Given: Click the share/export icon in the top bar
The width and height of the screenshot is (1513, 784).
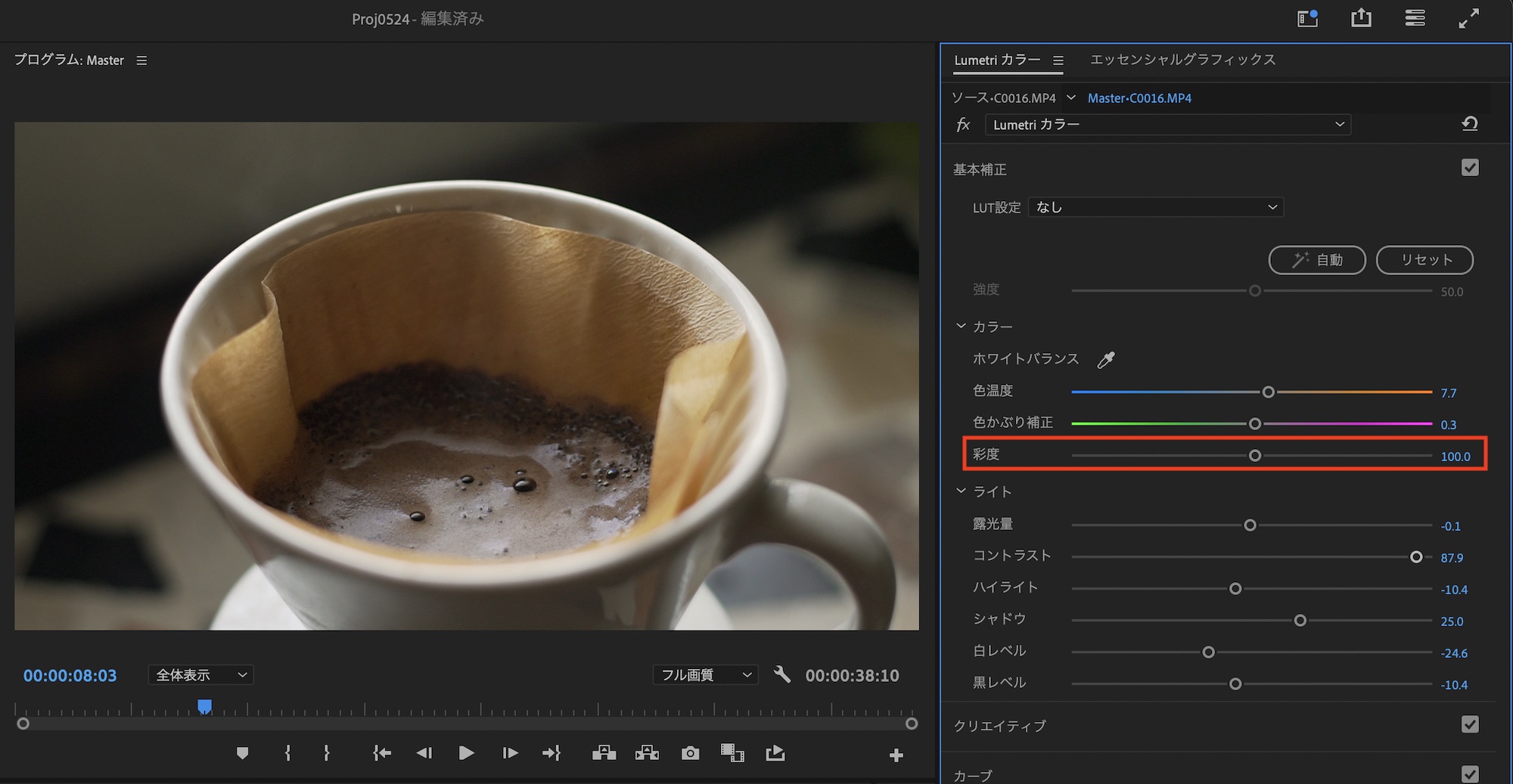Looking at the screenshot, I should [x=1361, y=18].
